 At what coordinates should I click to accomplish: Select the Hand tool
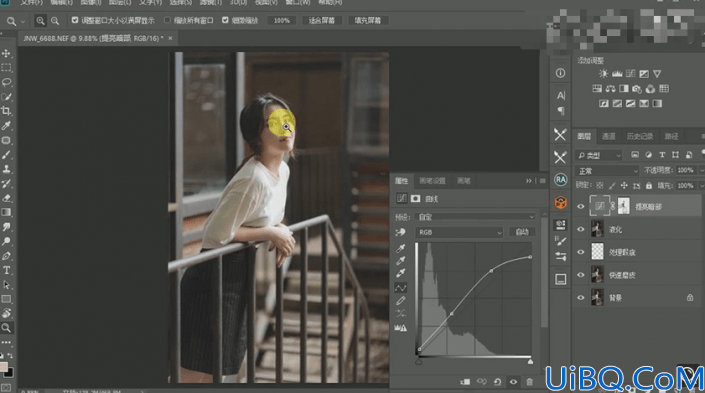pyautogui.click(x=6, y=313)
